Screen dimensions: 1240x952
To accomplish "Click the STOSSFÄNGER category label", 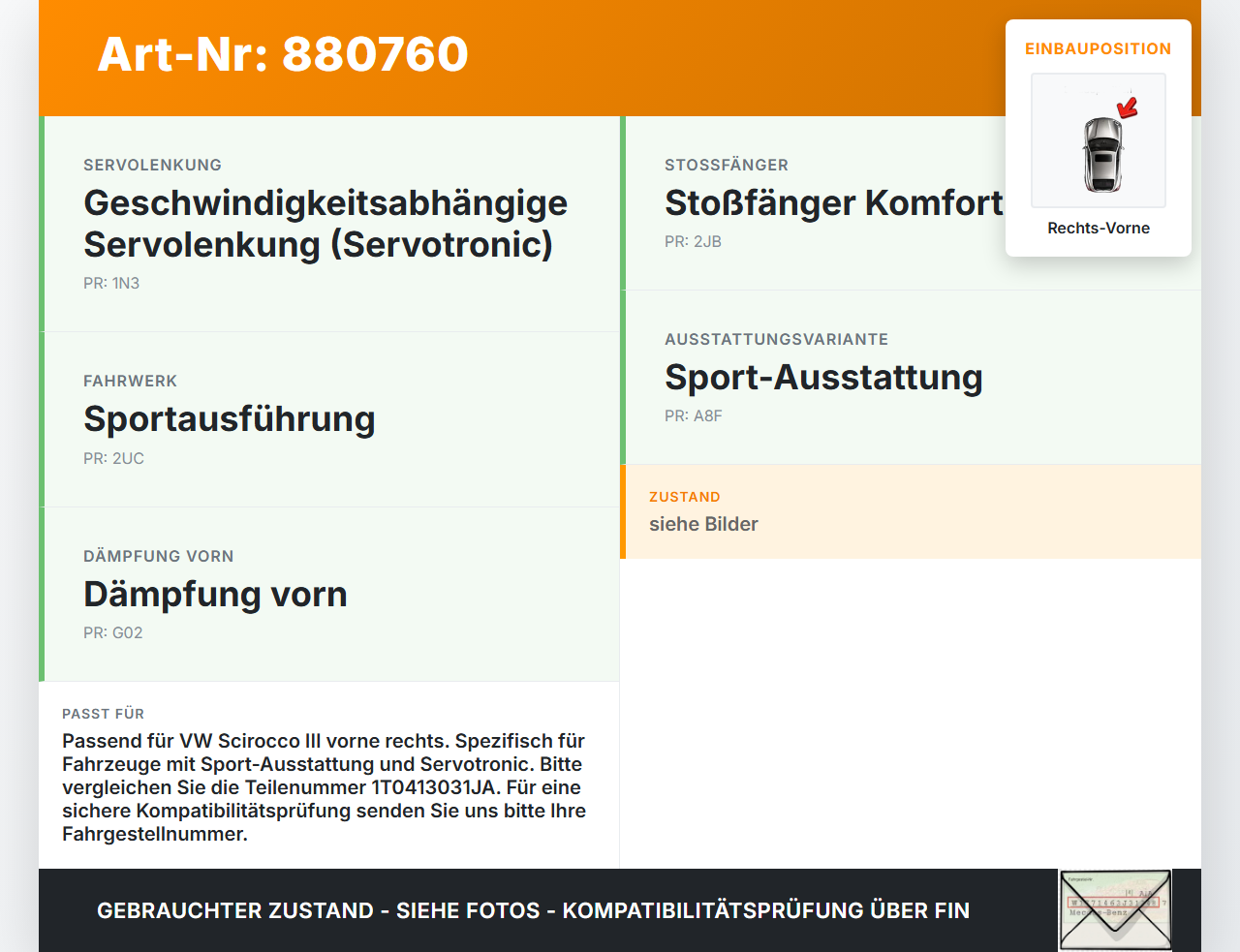I will (727, 166).
